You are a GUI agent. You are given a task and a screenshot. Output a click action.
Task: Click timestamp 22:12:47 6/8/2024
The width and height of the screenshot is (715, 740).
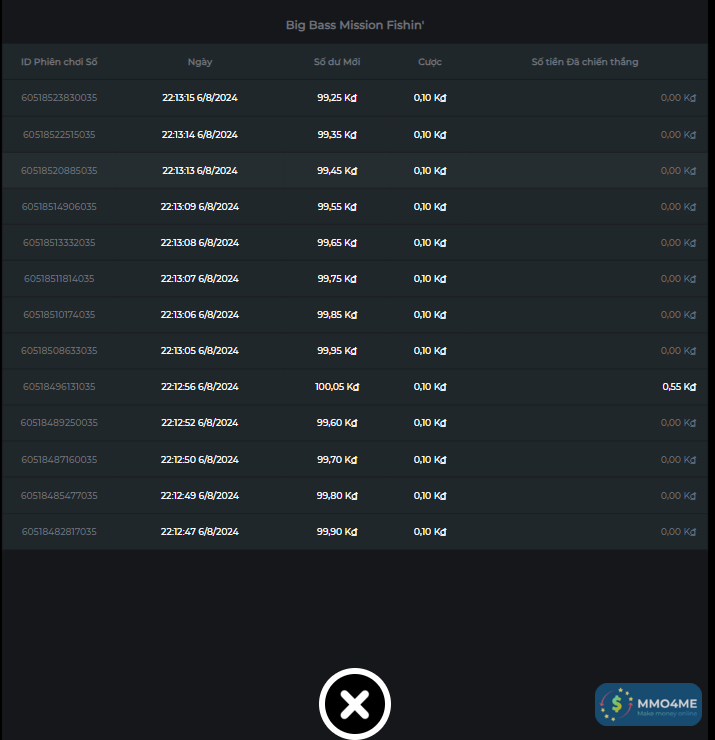coord(200,531)
